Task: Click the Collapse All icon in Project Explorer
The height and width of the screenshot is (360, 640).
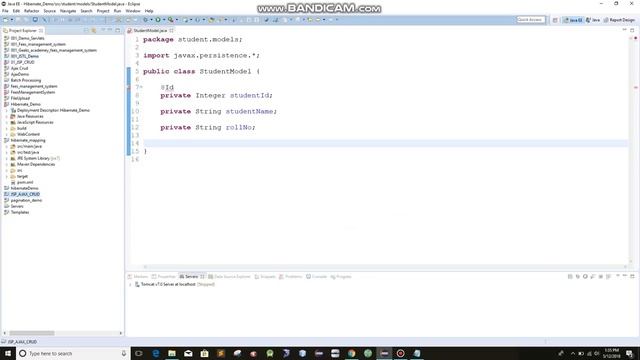Action: point(86,31)
